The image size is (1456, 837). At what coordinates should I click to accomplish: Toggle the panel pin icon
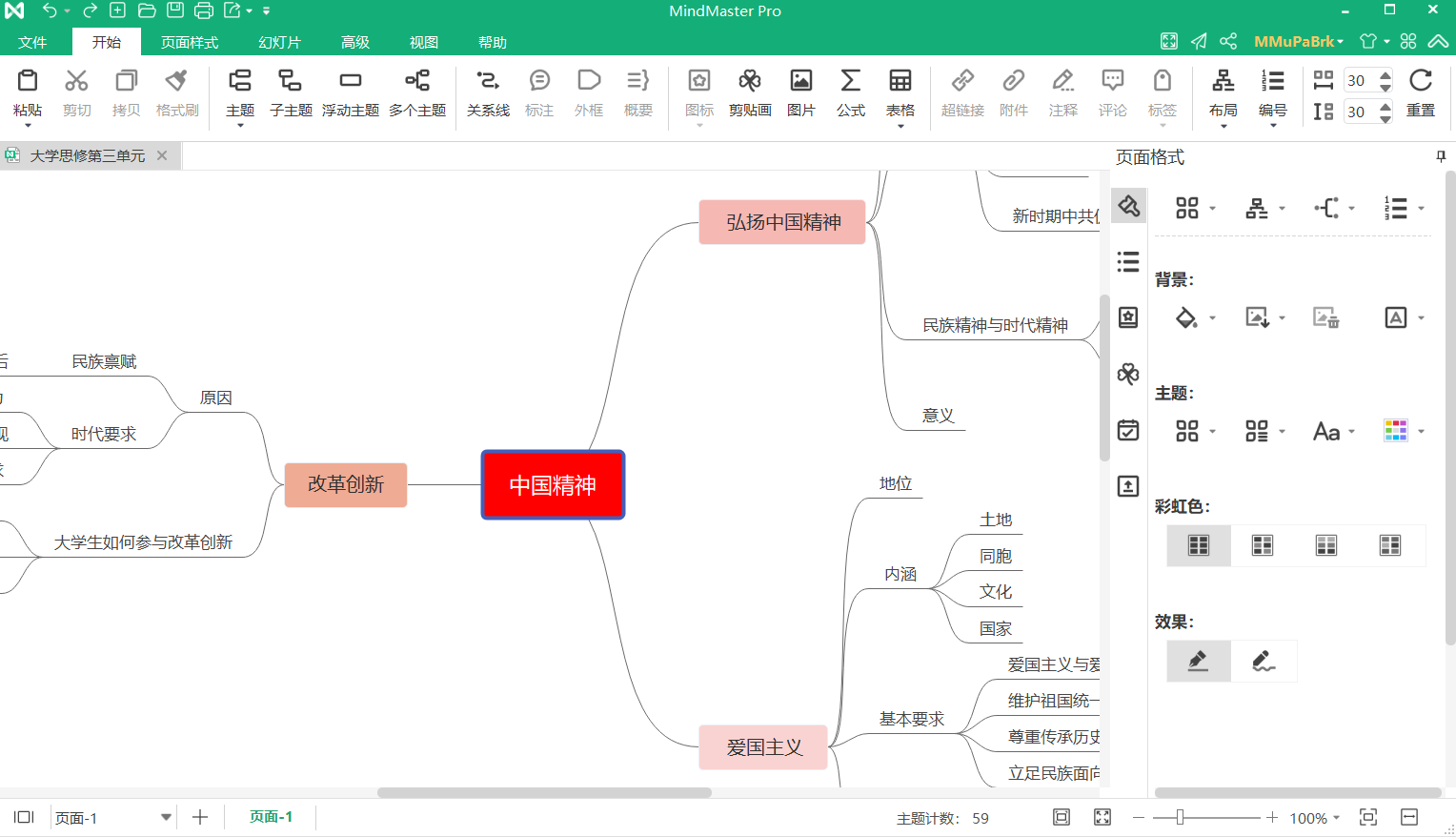coord(1441,156)
